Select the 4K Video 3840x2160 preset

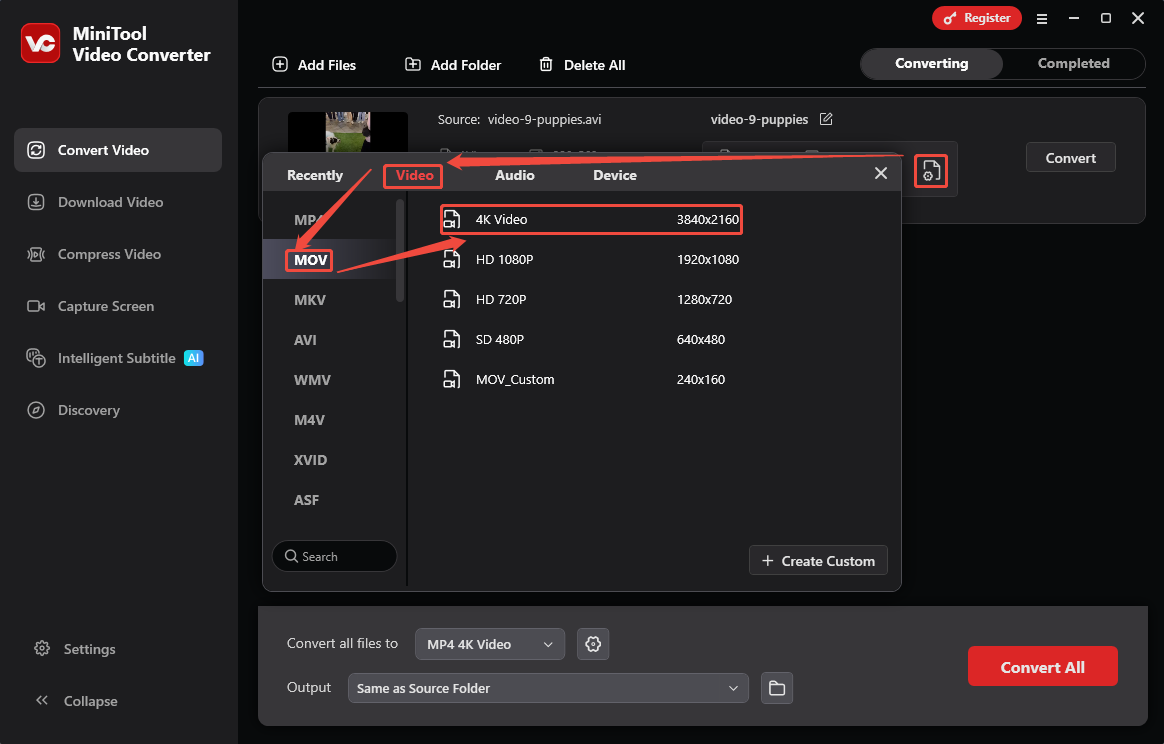coord(591,219)
